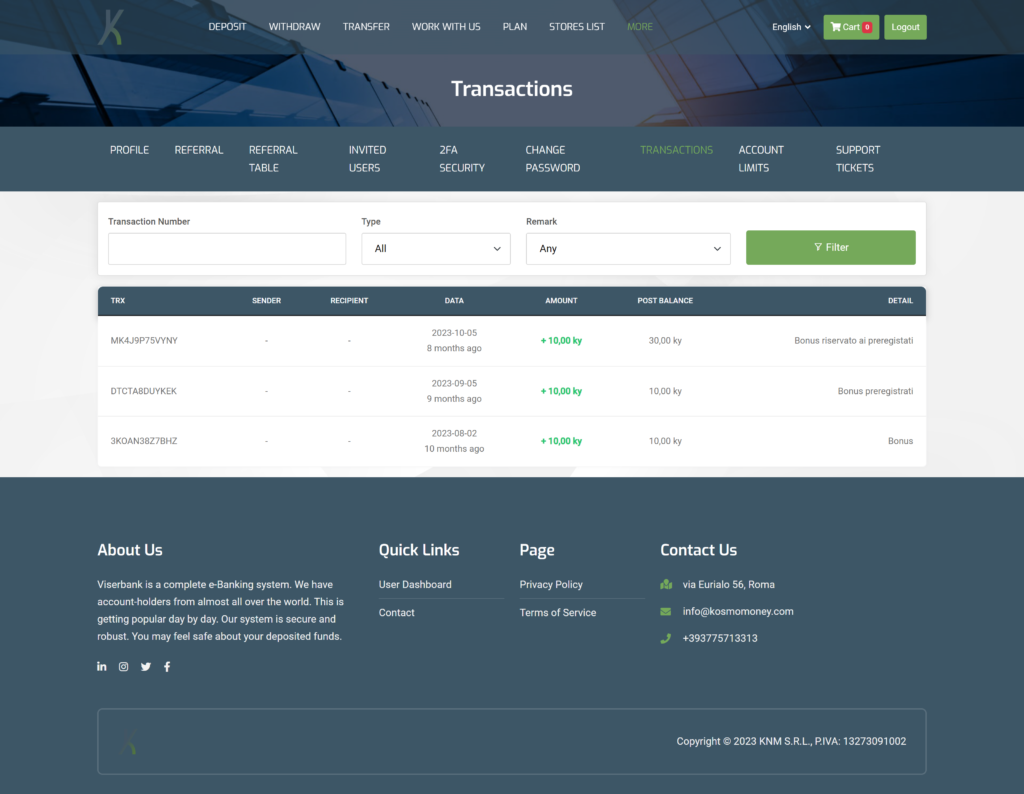Click the envelope icon beside email address
The width and height of the screenshot is (1024, 794).
click(666, 611)
